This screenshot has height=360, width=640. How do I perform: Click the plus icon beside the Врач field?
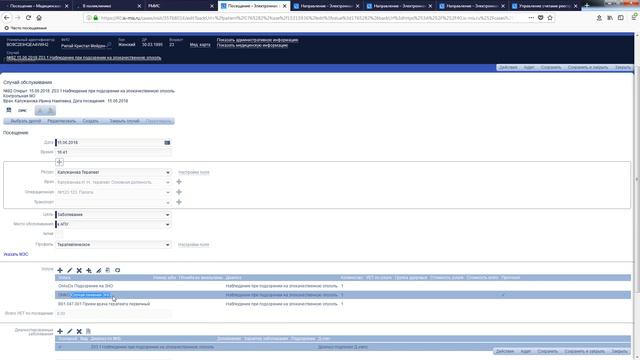[179, 182]
